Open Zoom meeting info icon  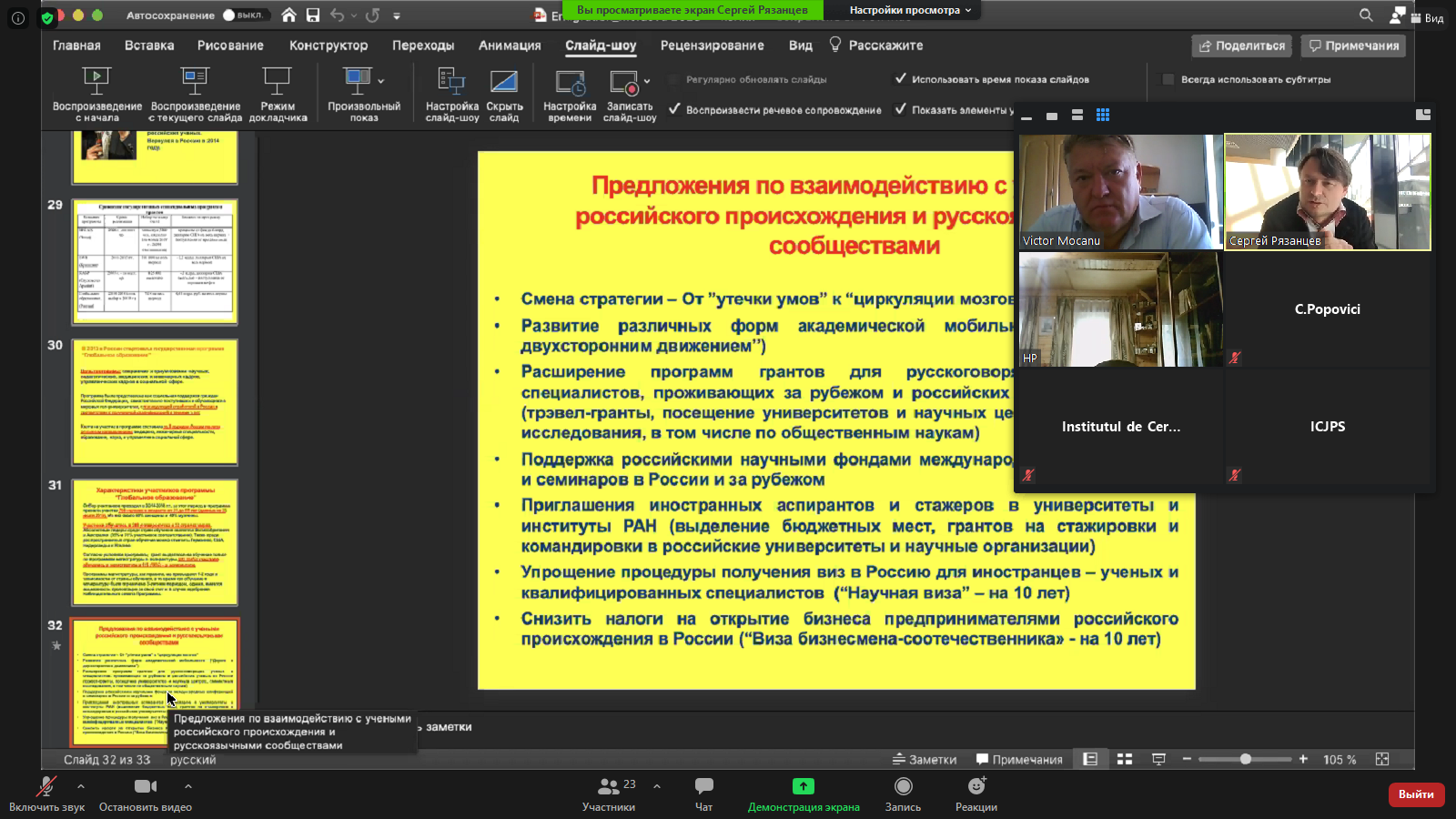pyautogui.click(x=18, y=16)
